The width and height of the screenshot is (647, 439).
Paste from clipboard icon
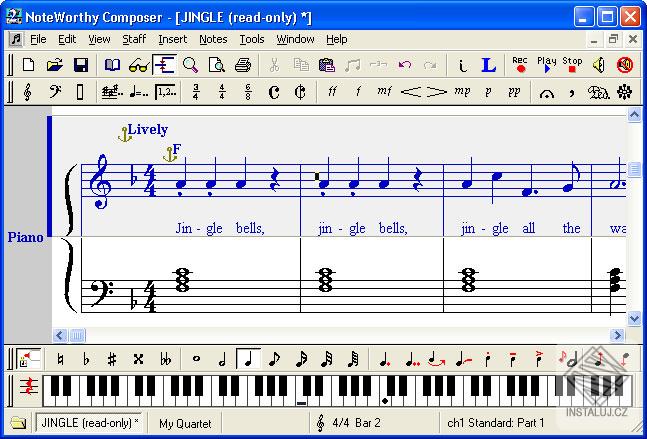326,65
